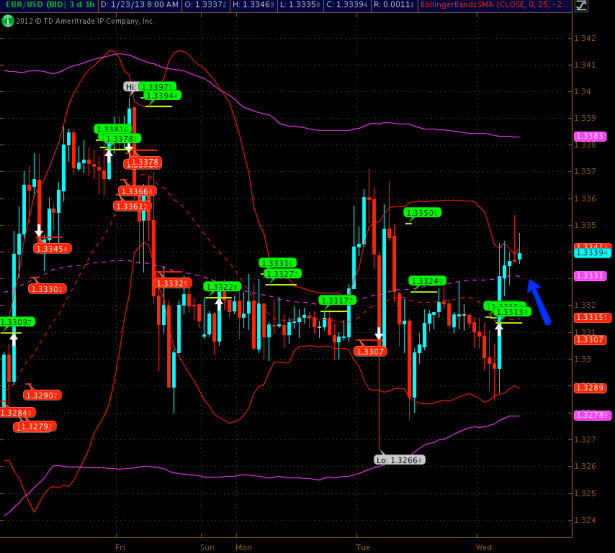This screenshot has height=553, width=615.
Task: Click the red 1.3279 signal label
Action: (35, 427)
